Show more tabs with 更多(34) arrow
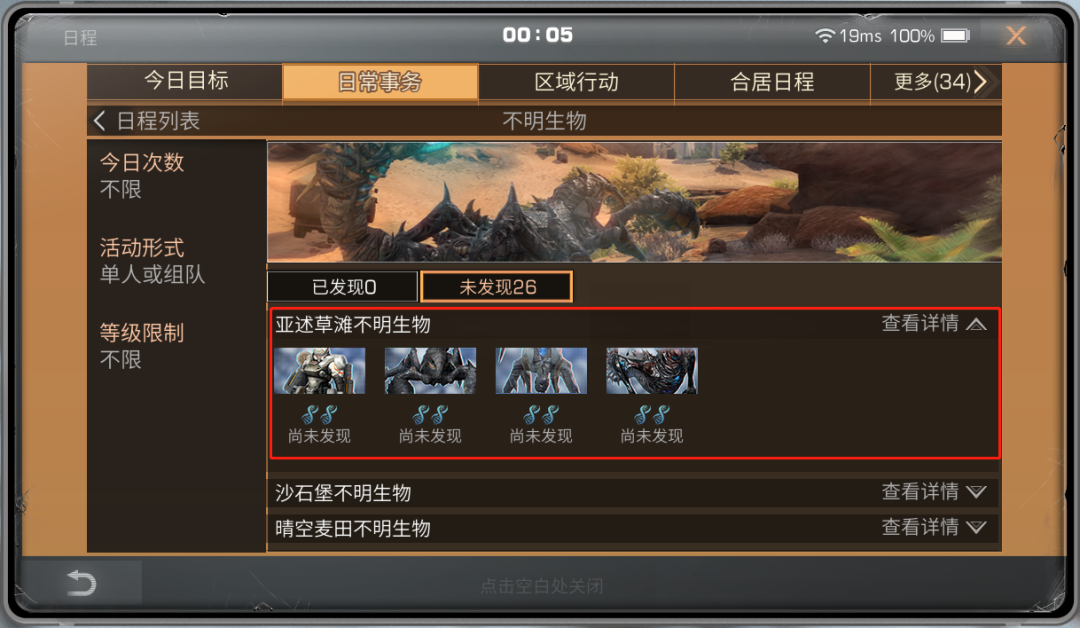 tap(937, 82)
